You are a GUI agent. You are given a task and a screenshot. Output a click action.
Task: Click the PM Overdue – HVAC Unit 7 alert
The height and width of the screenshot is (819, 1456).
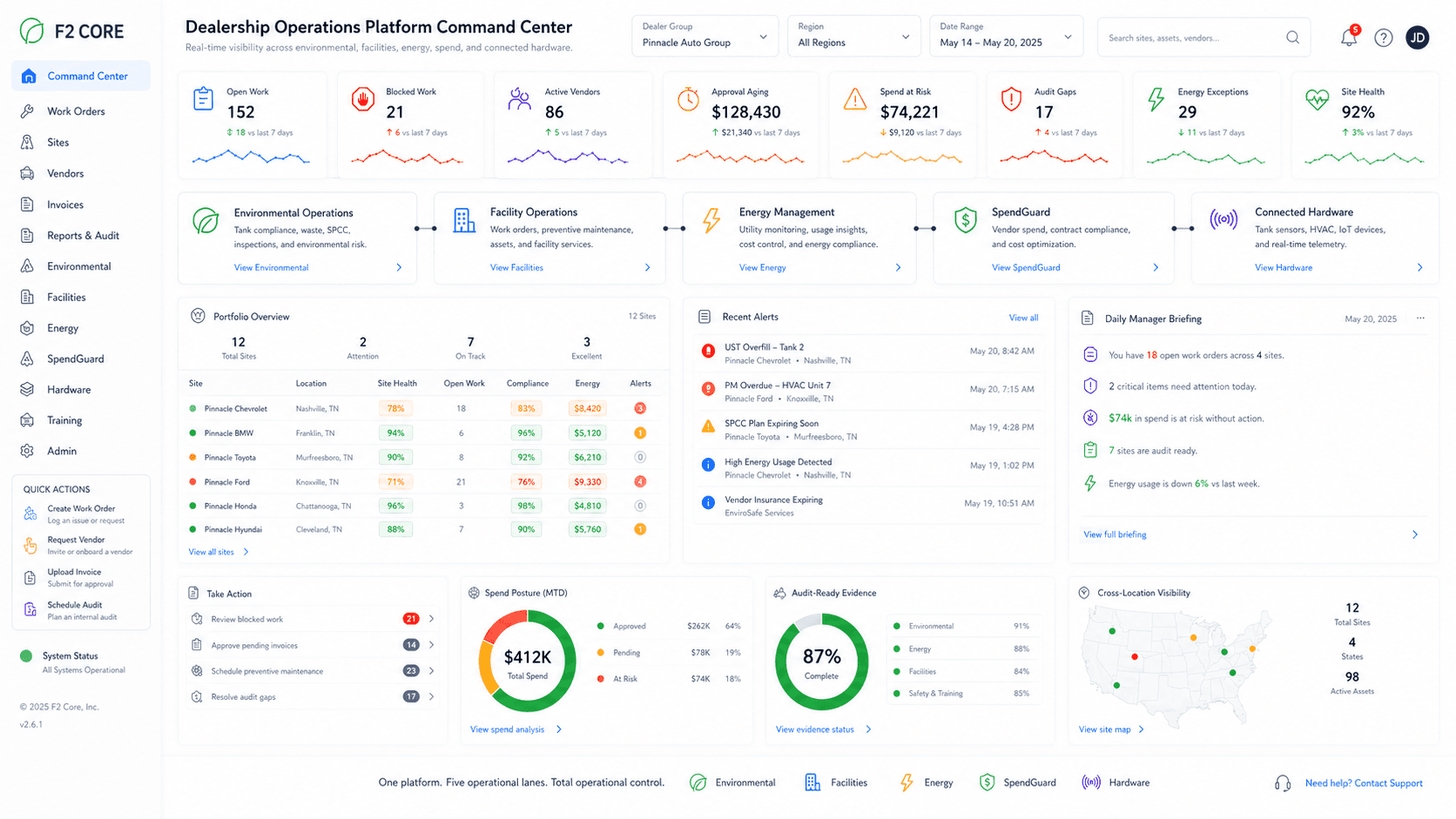867,391
